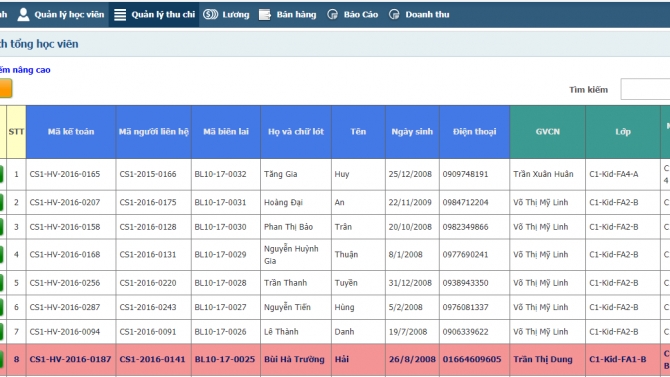This screenshot has width=670, height=377.
Task: Click contact code CS1-2015-0166
Action: [148, 174]
